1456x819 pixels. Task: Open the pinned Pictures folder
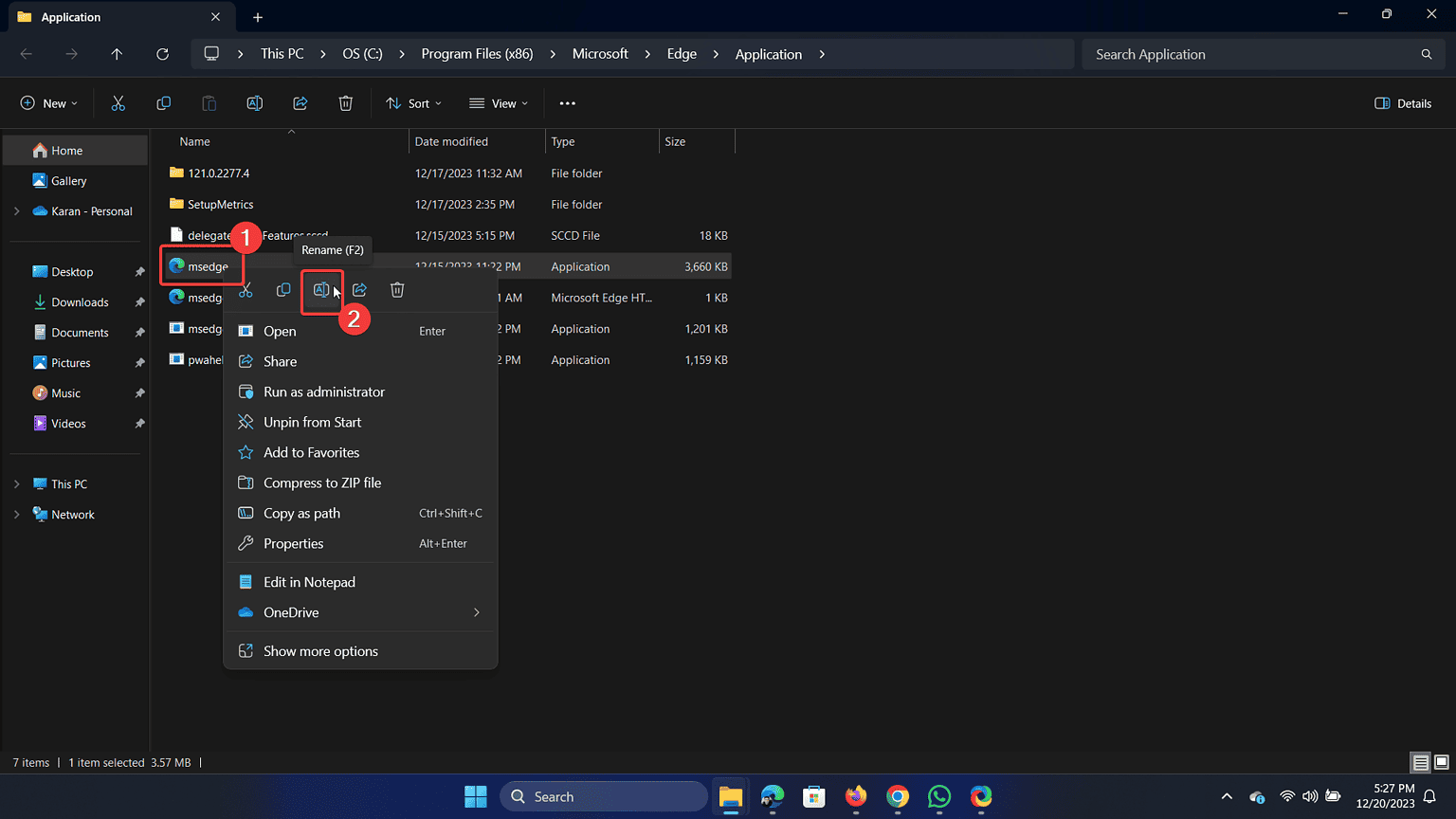[x=76, y=363]
